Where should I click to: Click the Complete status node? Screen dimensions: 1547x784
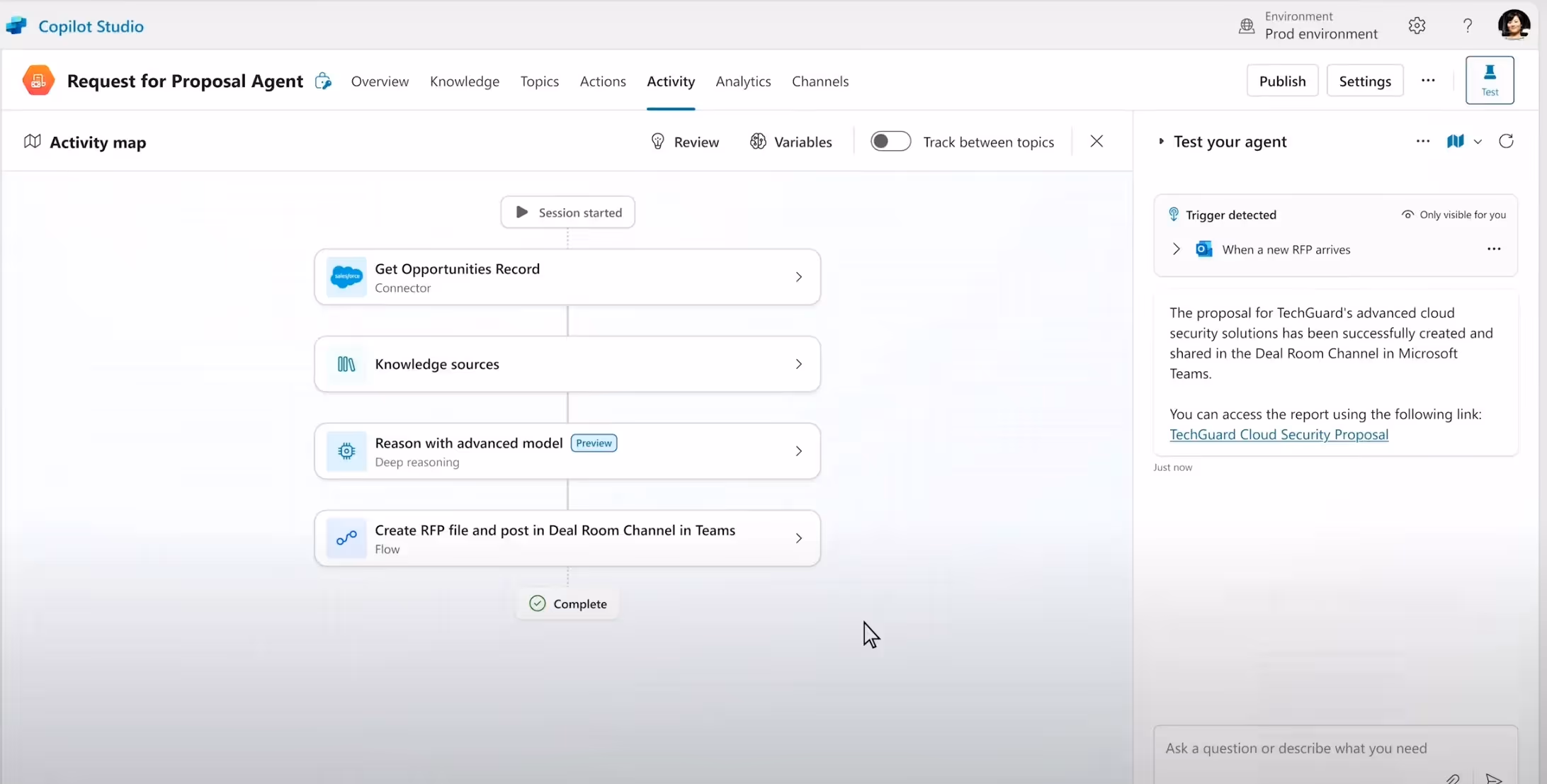pyautogui.click(x=567, y=603)
